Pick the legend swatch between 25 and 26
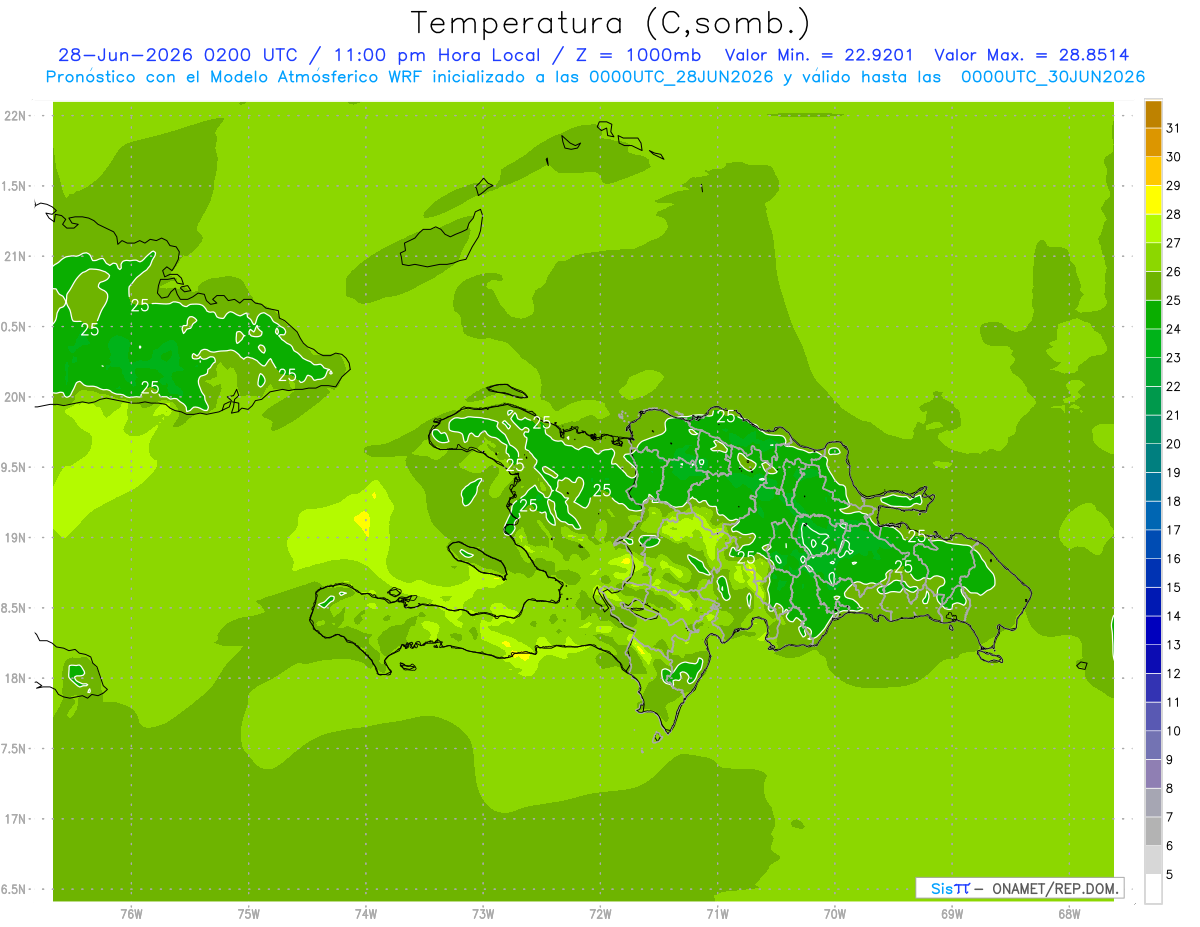This screenshot has width=1200, height=927. [x=1153, y=286]
